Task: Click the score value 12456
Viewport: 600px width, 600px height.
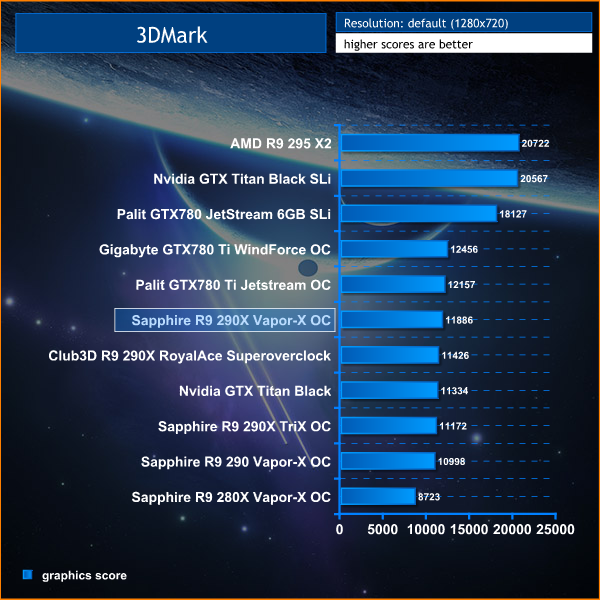Action: click(x=464, y=249)
